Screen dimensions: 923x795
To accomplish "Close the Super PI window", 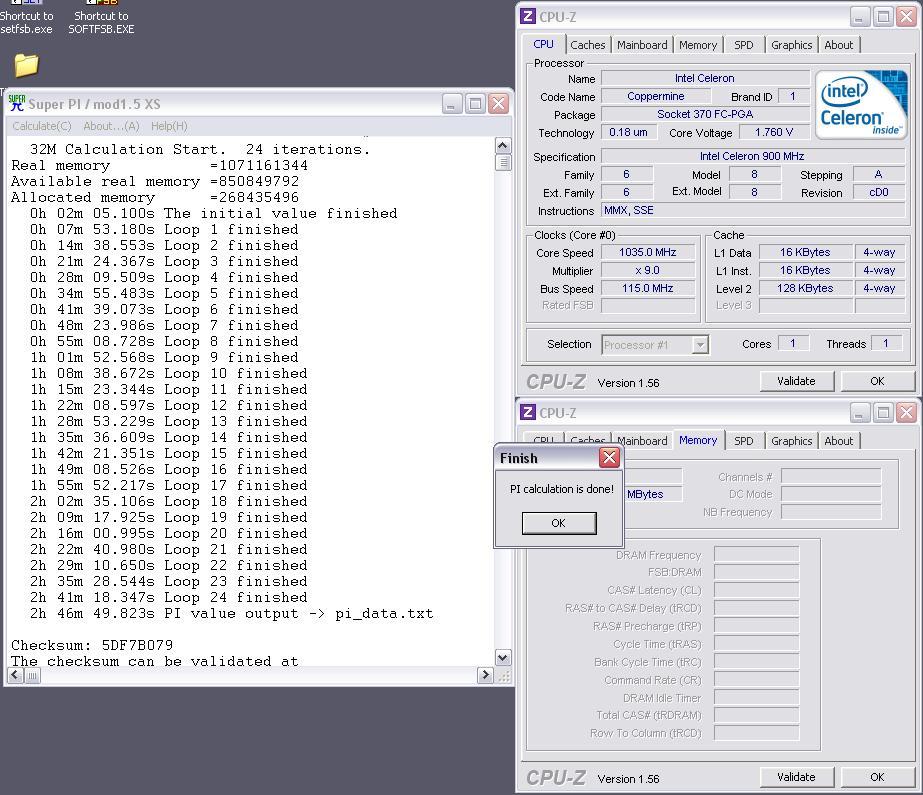I will coord(499,104).
